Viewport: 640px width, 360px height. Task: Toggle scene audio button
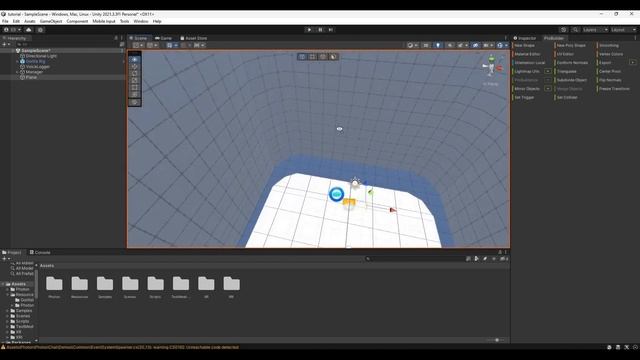(450, 45)
